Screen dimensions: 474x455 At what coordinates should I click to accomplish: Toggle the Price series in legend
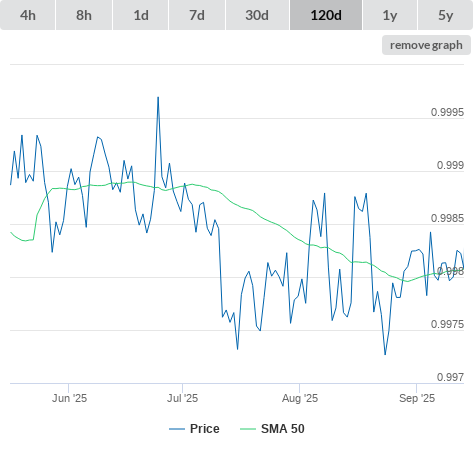tap(205, 429)
